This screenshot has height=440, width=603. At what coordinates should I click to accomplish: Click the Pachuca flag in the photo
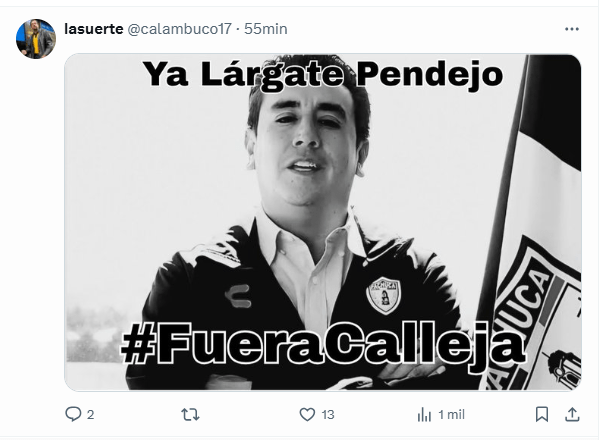pyautogui.click(x=535, y=231)
